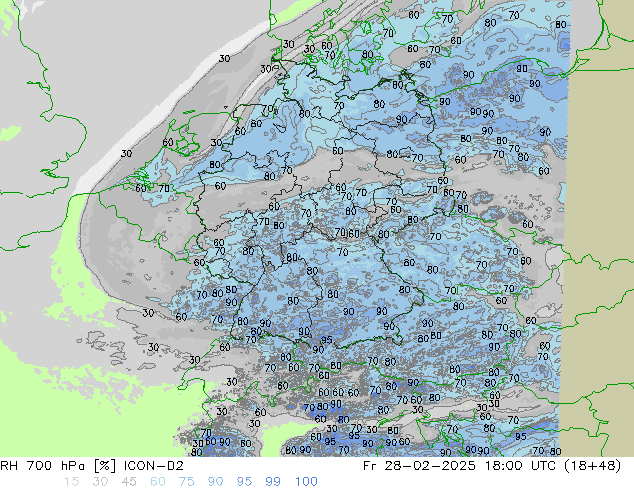Click the 'ICON-D2' model label
Viewport: 634px width, 490px height.
(154, 466)
